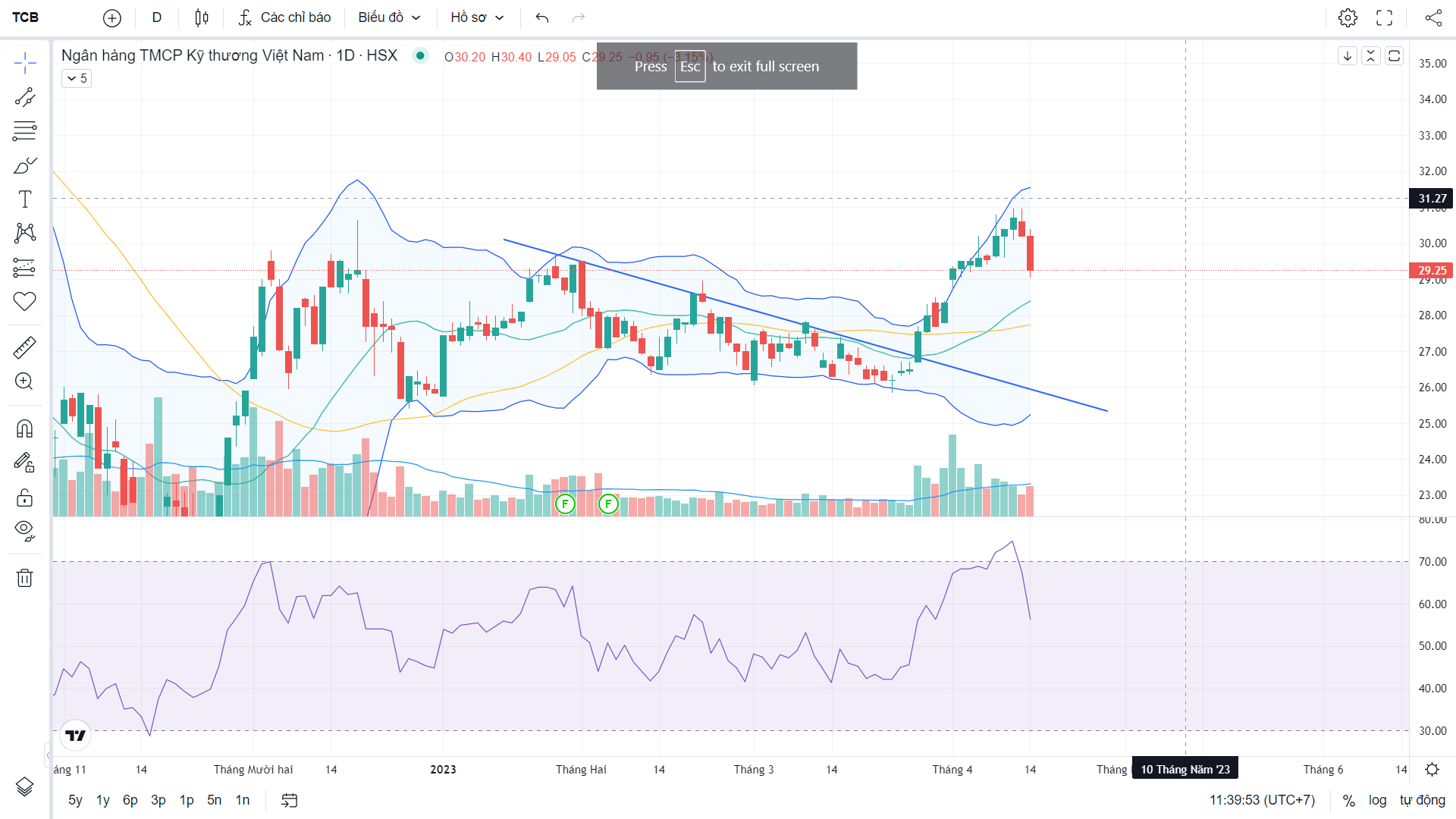Toggle lock all drawing tools
1456x819 pixels.
click(x=24, y=497)
